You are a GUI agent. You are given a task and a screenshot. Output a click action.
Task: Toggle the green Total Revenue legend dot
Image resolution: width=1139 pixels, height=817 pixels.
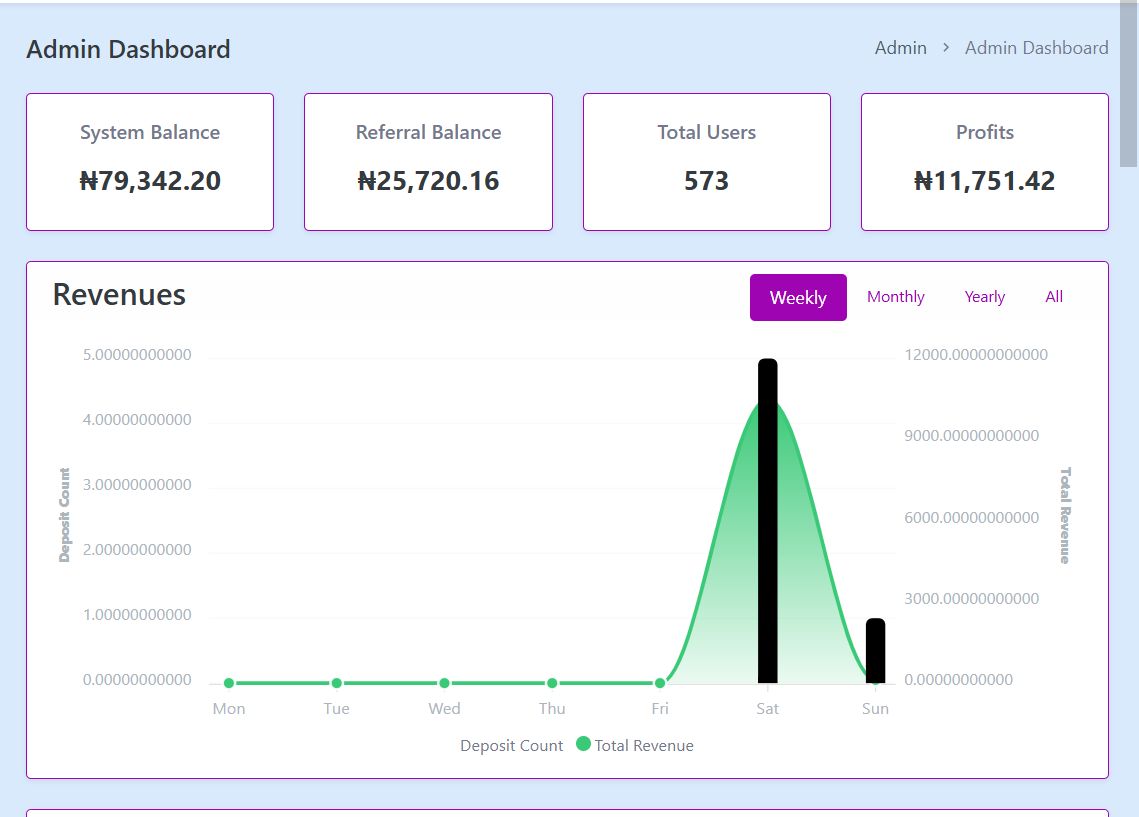pyautogui.click(x=584, y=745)
